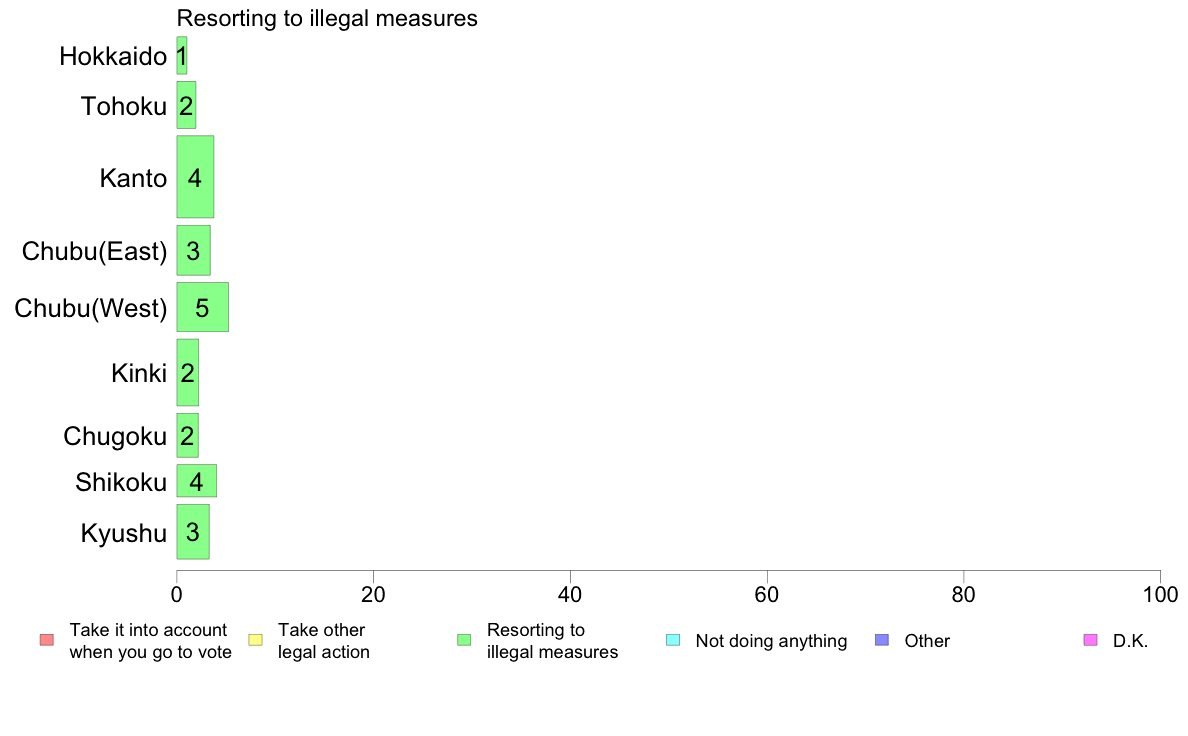Select the Kyushu bar showing 3
Screen dimensions: 1188x736
(x=193, y=531)
